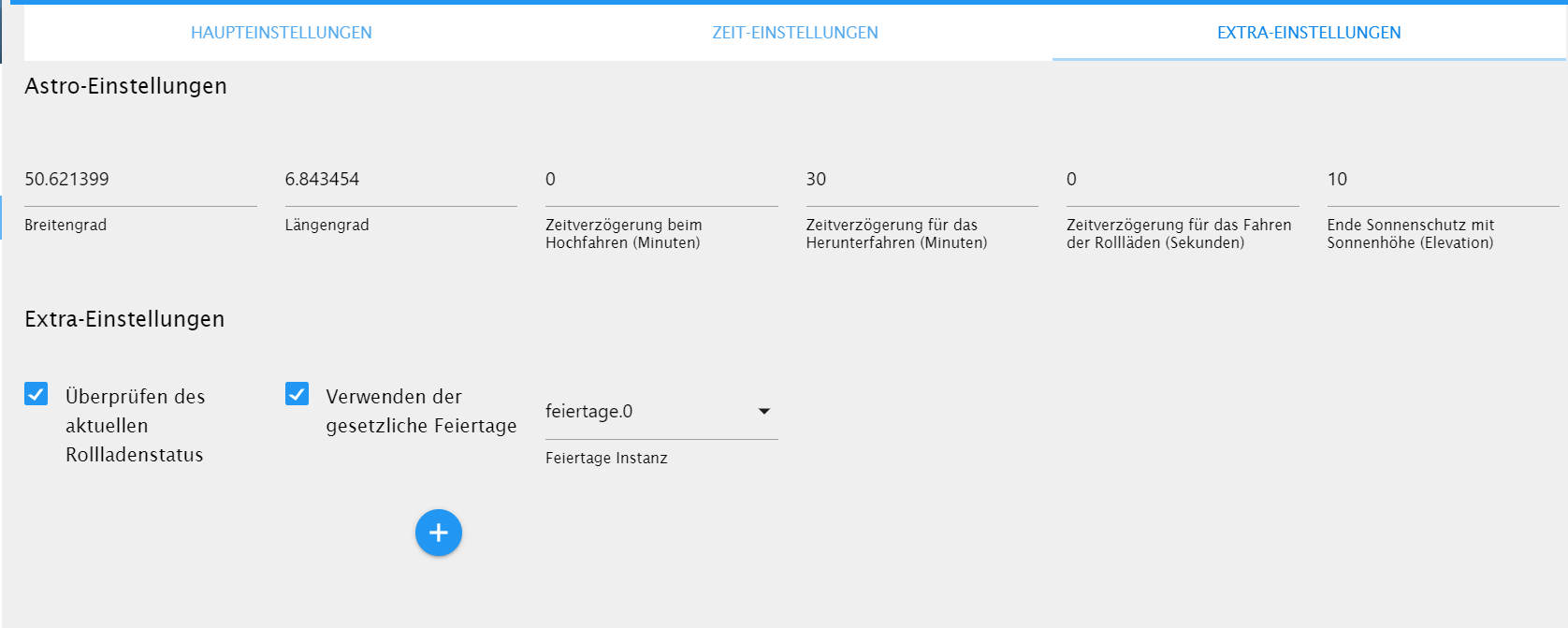Image resolution: width=1568 pixels, height=628 pixels.
Task: Click the Verwenden der gesetzliche Feiertage label
Action: point(421,411)
